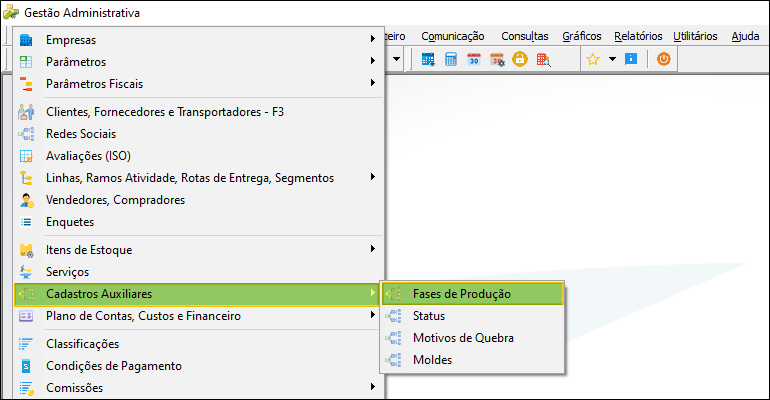
Task: Choose Moldes text in the submenu
Action: (x=432, y=360)
